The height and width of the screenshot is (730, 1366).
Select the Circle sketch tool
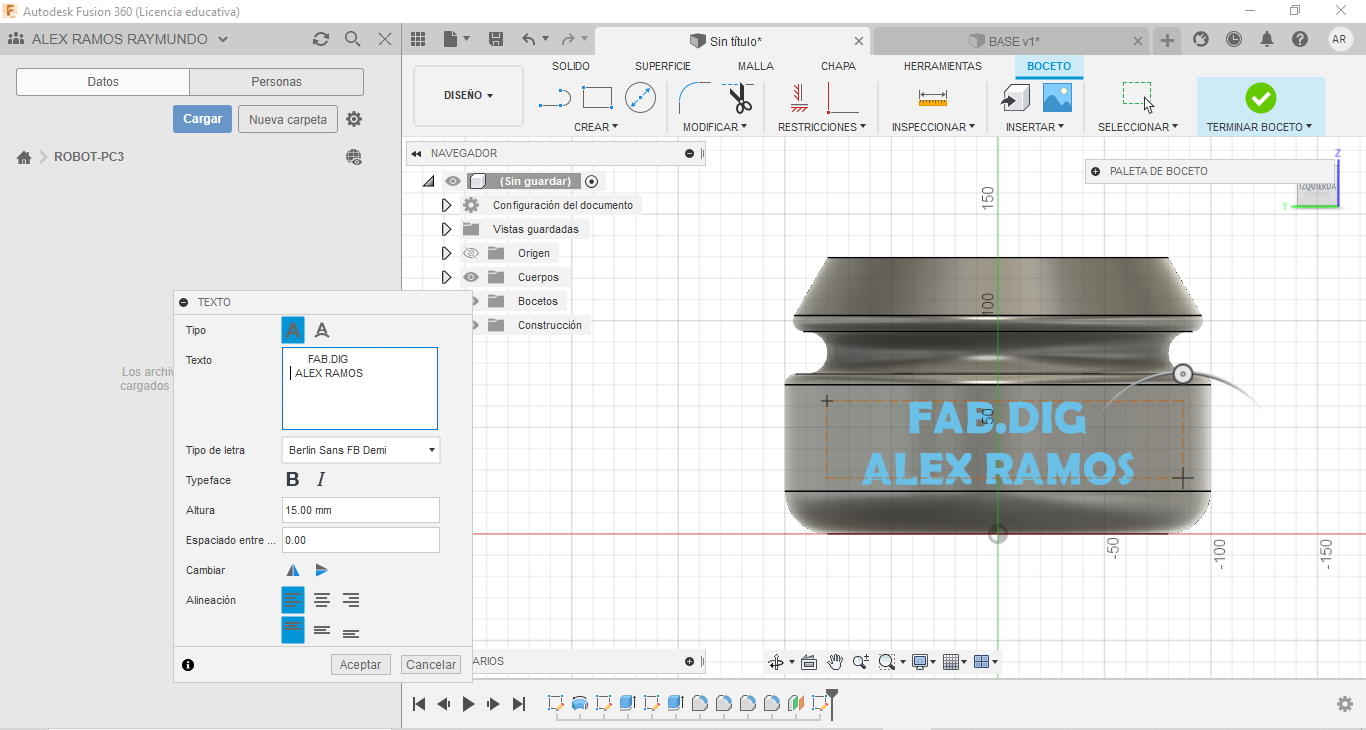click(640, 98)
